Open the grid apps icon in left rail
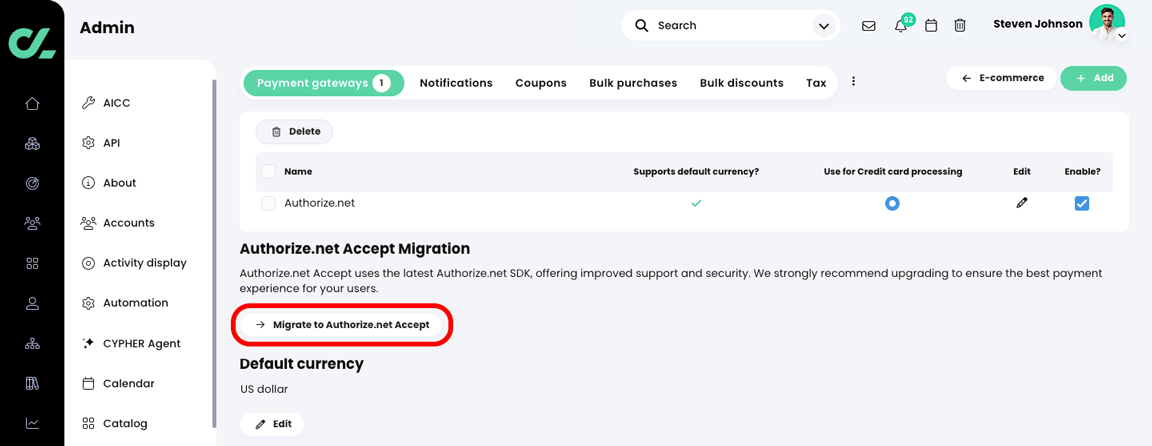The width and height of the screenshot is (1152, 446). pyautogui.click(x=32, y=263)
